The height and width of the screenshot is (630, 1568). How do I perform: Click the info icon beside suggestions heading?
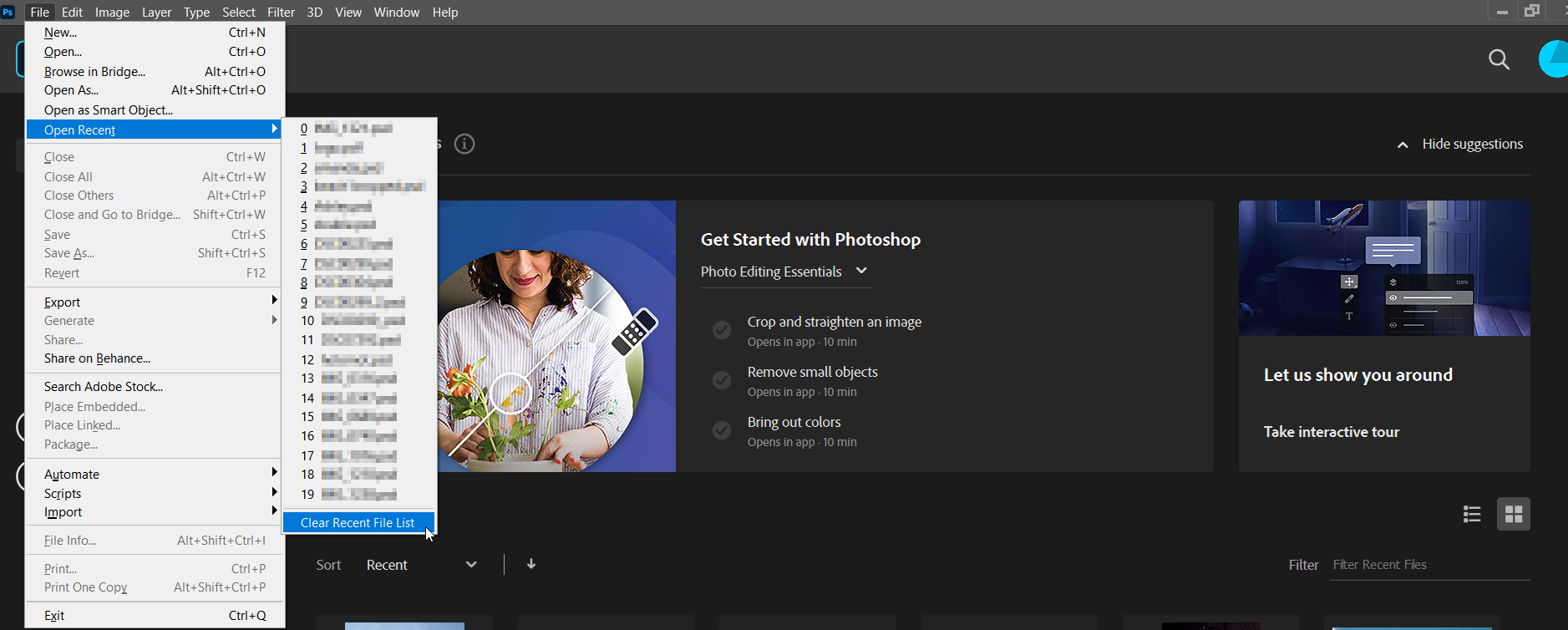[464, 144]
